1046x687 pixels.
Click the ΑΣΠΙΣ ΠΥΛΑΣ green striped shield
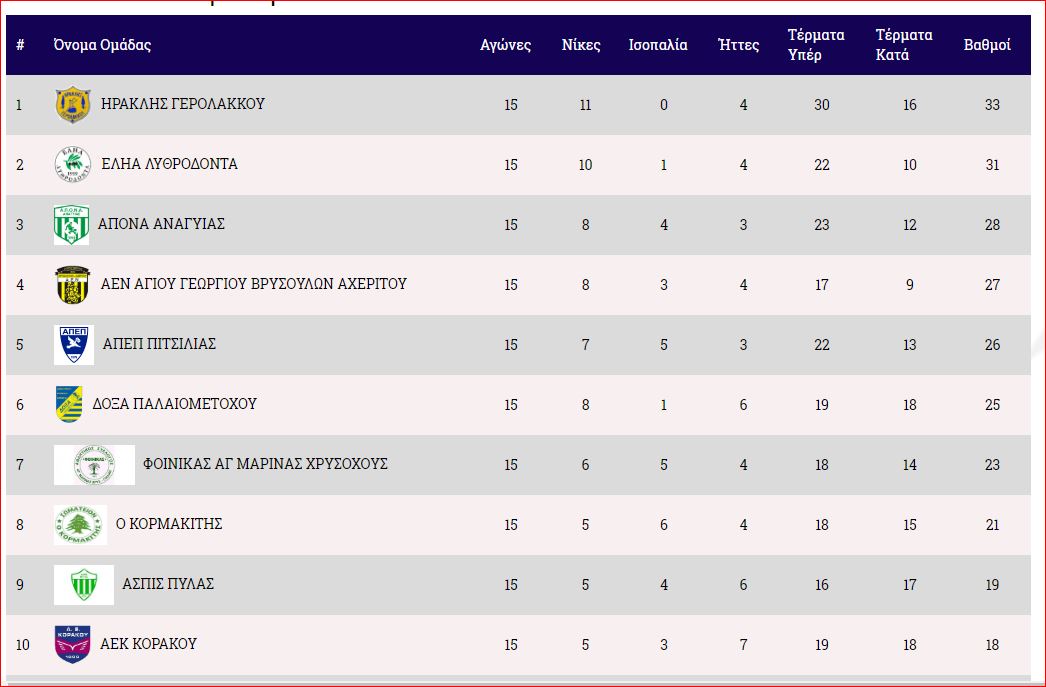[84, 585]
